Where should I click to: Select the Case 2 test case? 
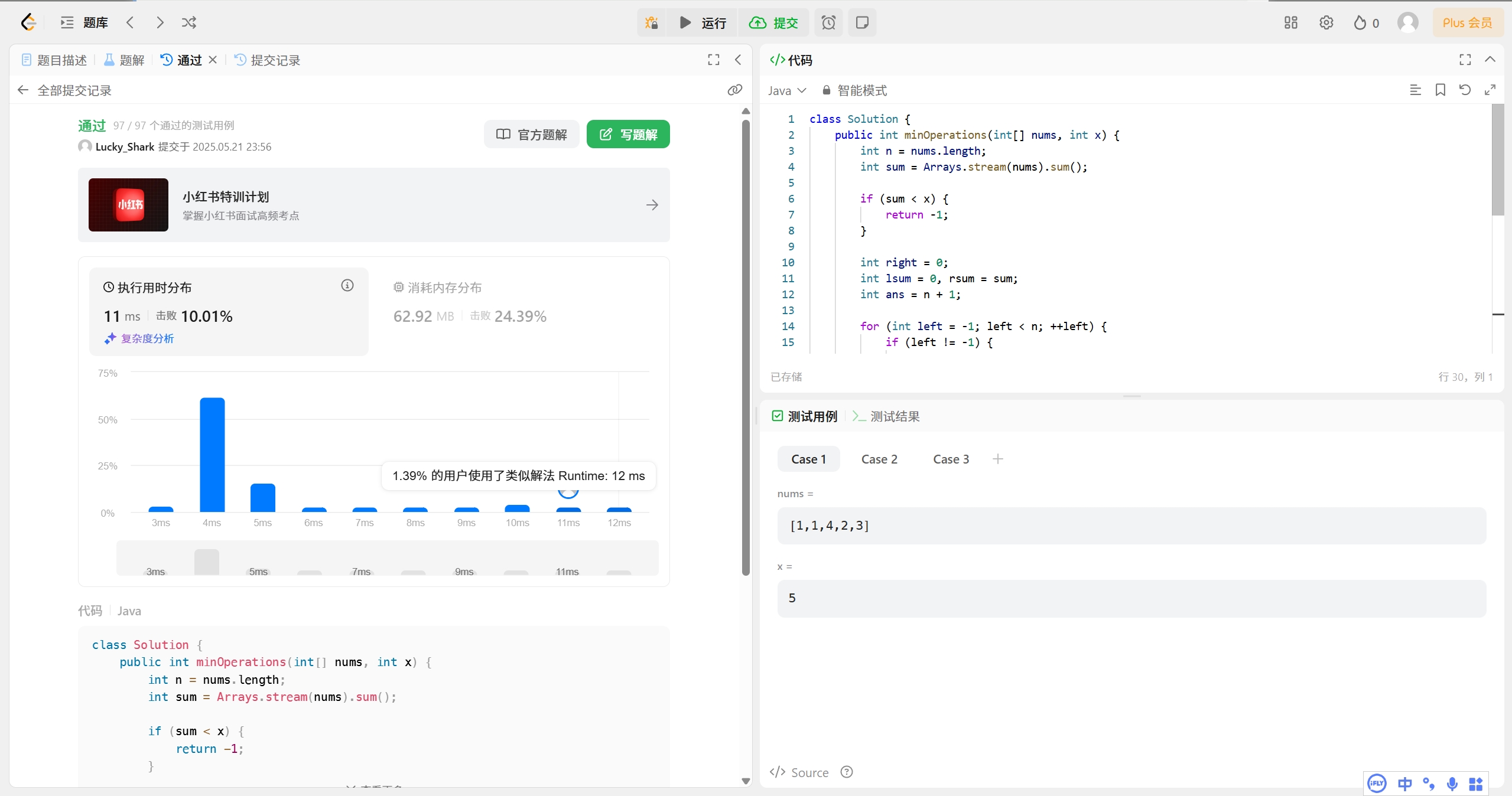pyautogui.click(x=879, y=459)
